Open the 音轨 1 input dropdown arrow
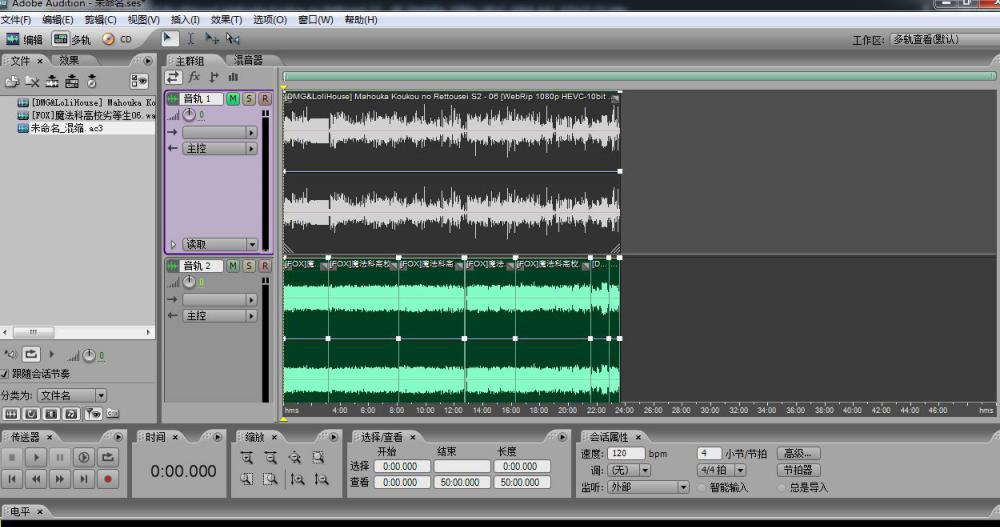 pos(251,133)
